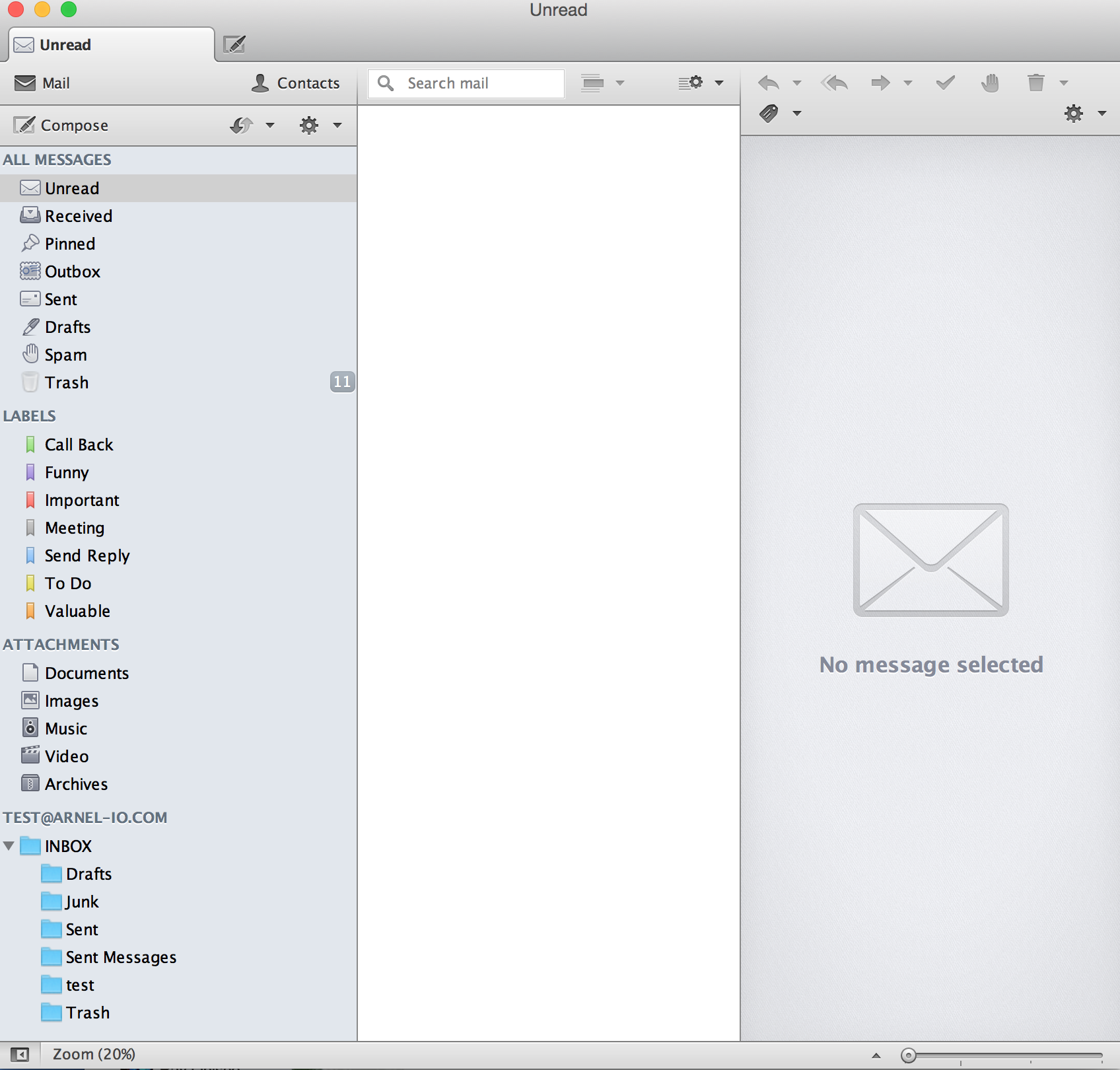Click the check/send mail sync icon
The image size is (1120, 1070).
241,125
